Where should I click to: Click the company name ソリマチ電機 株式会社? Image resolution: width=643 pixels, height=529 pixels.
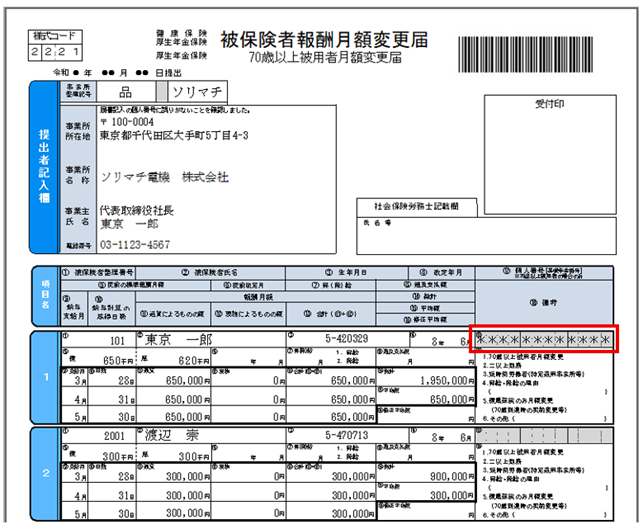click(x=165, y=177)
